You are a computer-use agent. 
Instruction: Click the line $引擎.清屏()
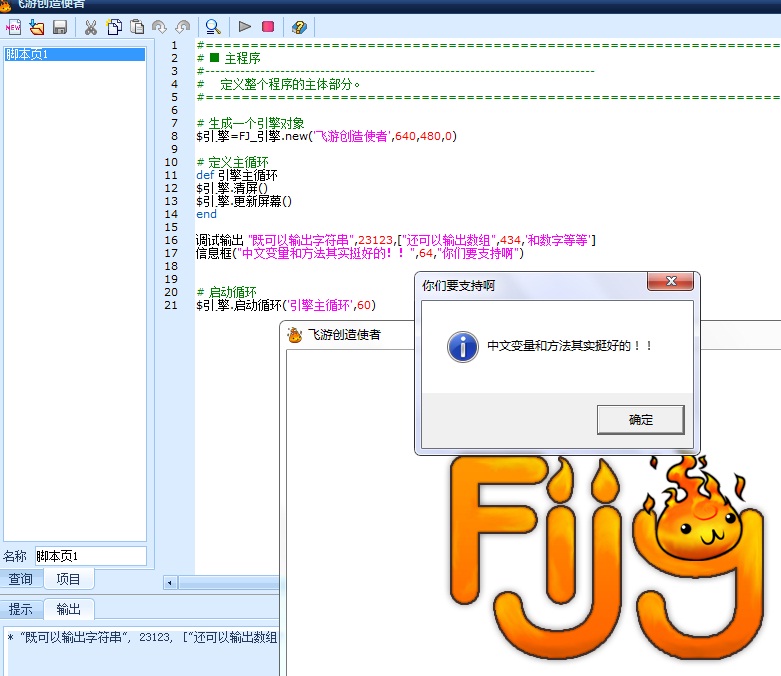[232, 188]
